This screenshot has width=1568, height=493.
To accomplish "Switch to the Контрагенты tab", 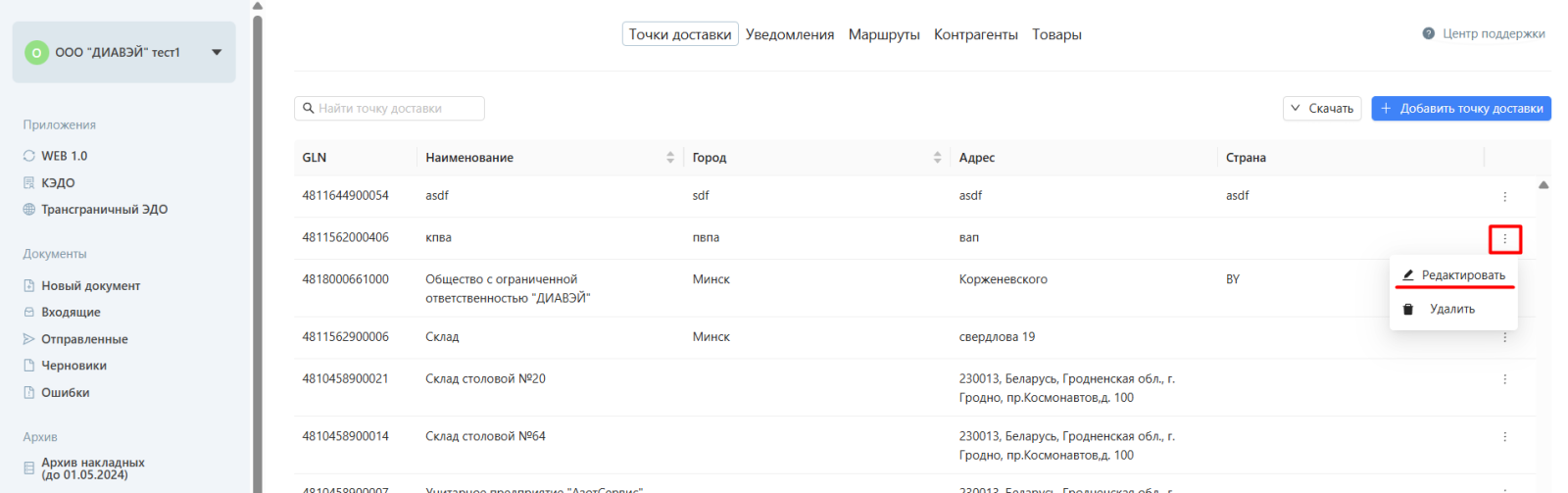I will (x=975, y=34).
